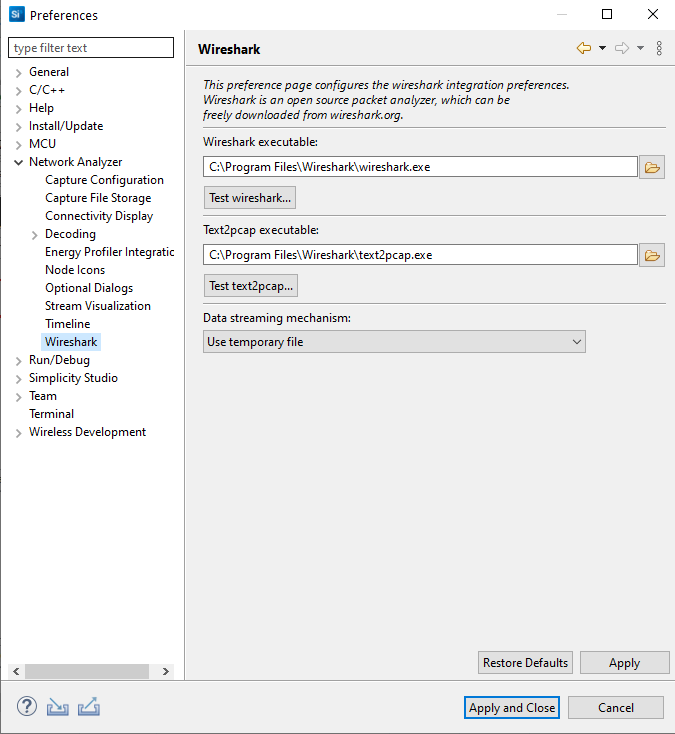
Task: Click the grayed forward arrow icon
Action: (x=622, y=48)
